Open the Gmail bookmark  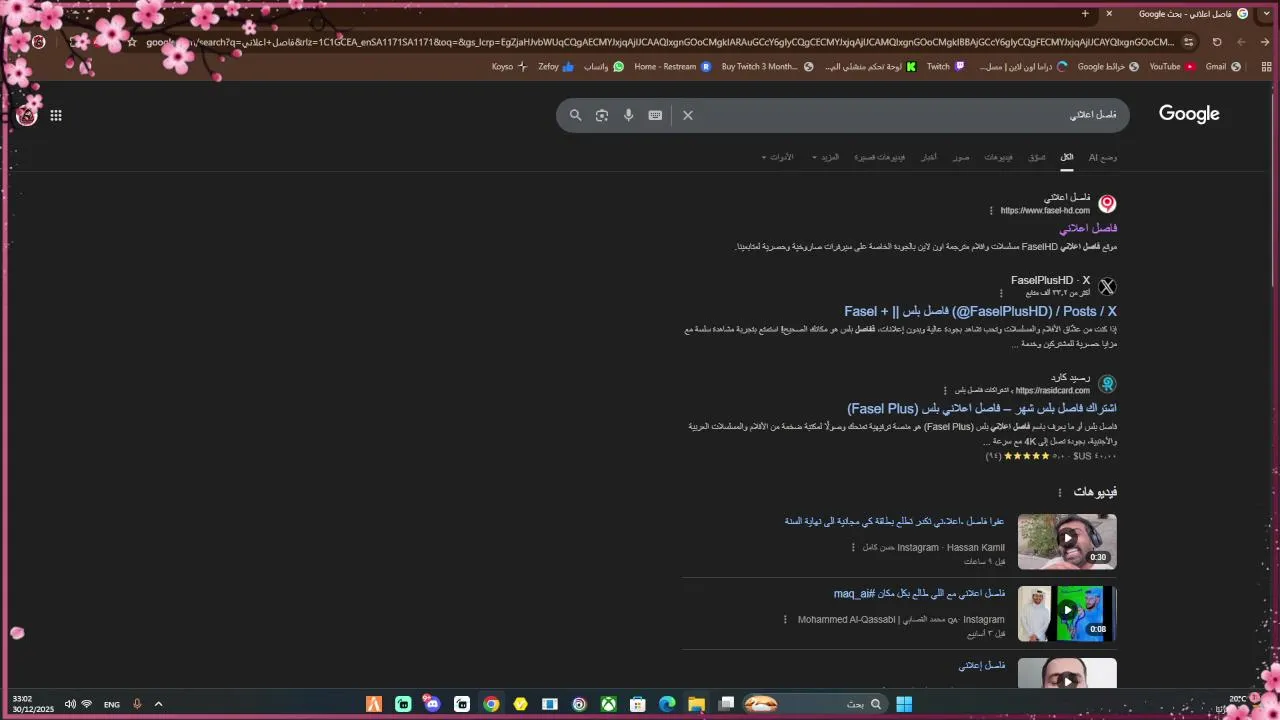1223,67
